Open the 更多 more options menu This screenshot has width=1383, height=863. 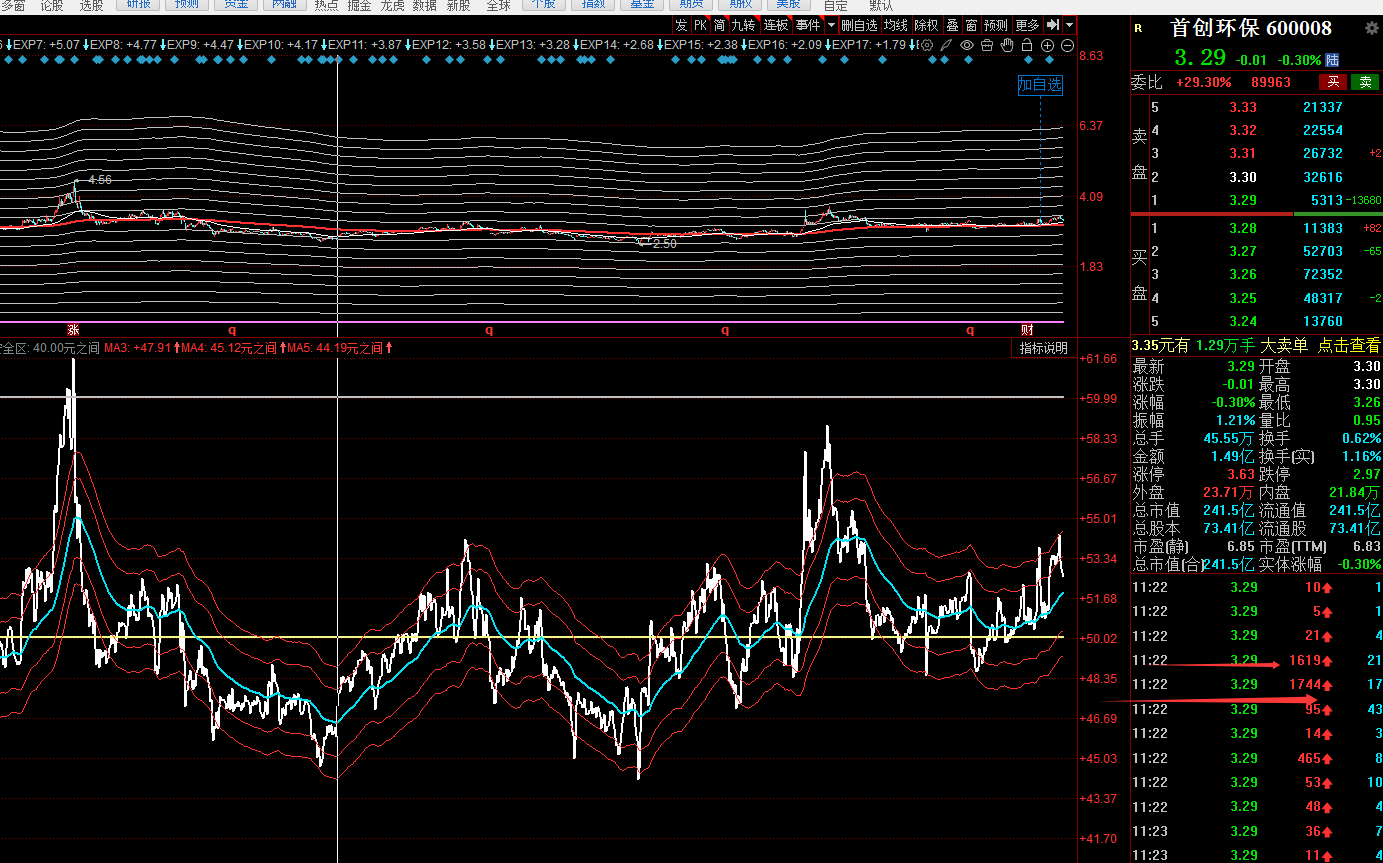point(1027,25)
